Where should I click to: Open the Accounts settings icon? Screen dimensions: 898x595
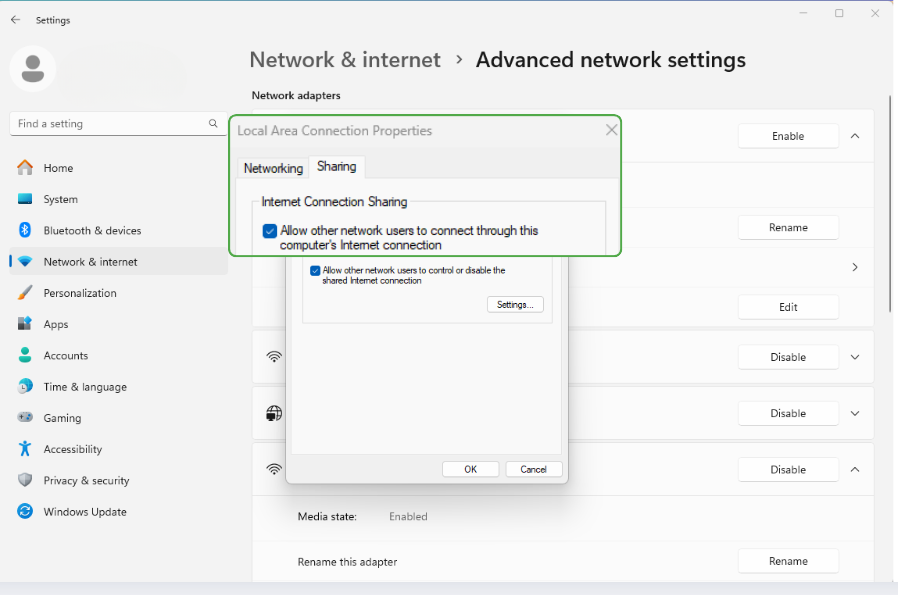28,355
